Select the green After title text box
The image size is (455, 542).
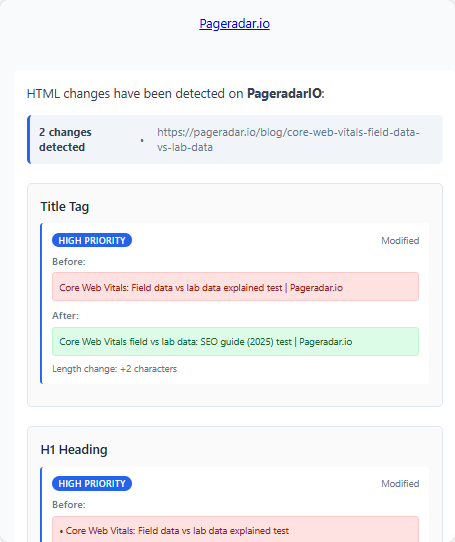coord(235,342)
